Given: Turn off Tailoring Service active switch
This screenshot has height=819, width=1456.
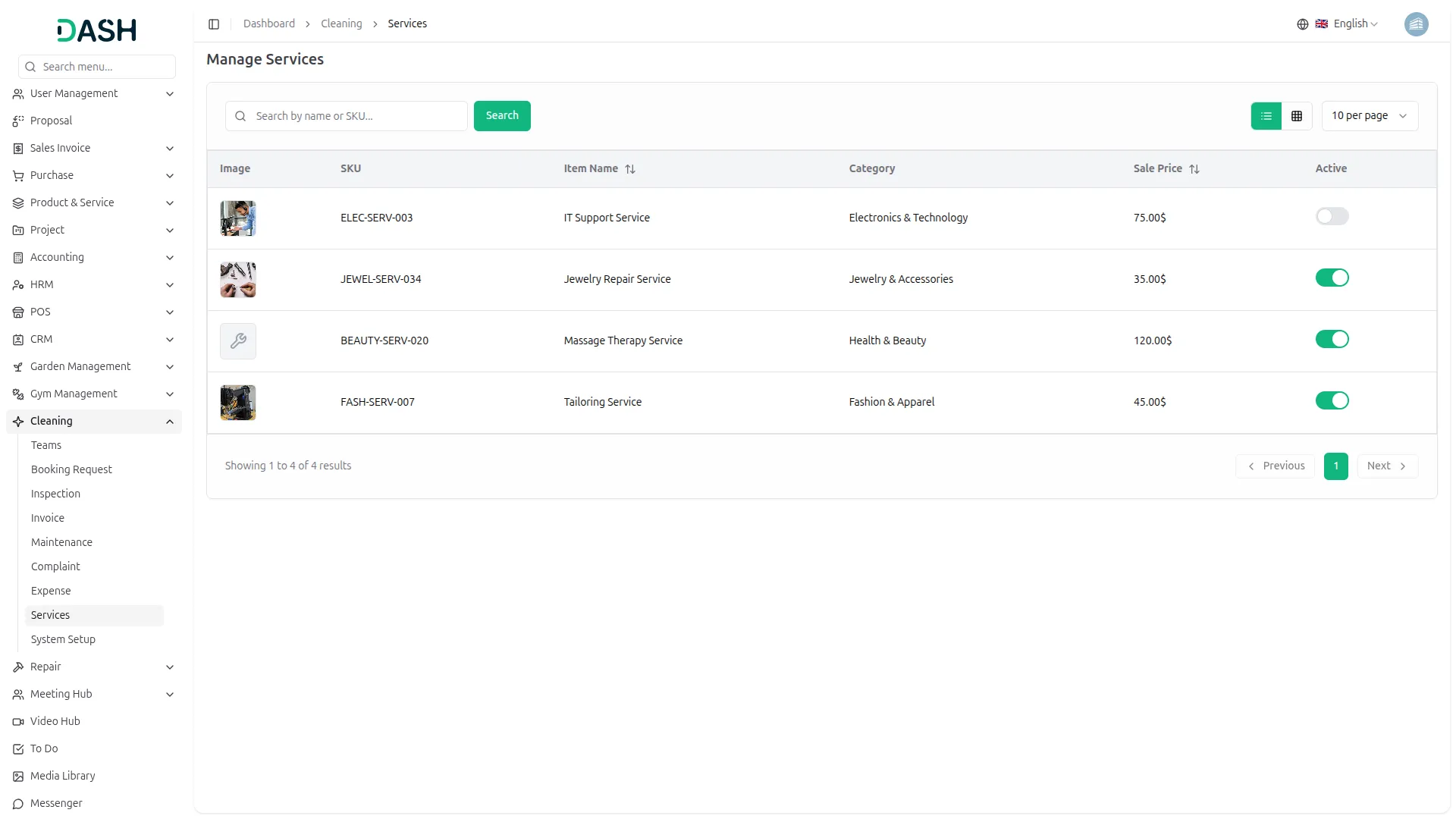Looking at the screenshot, I should [1332, 401].
